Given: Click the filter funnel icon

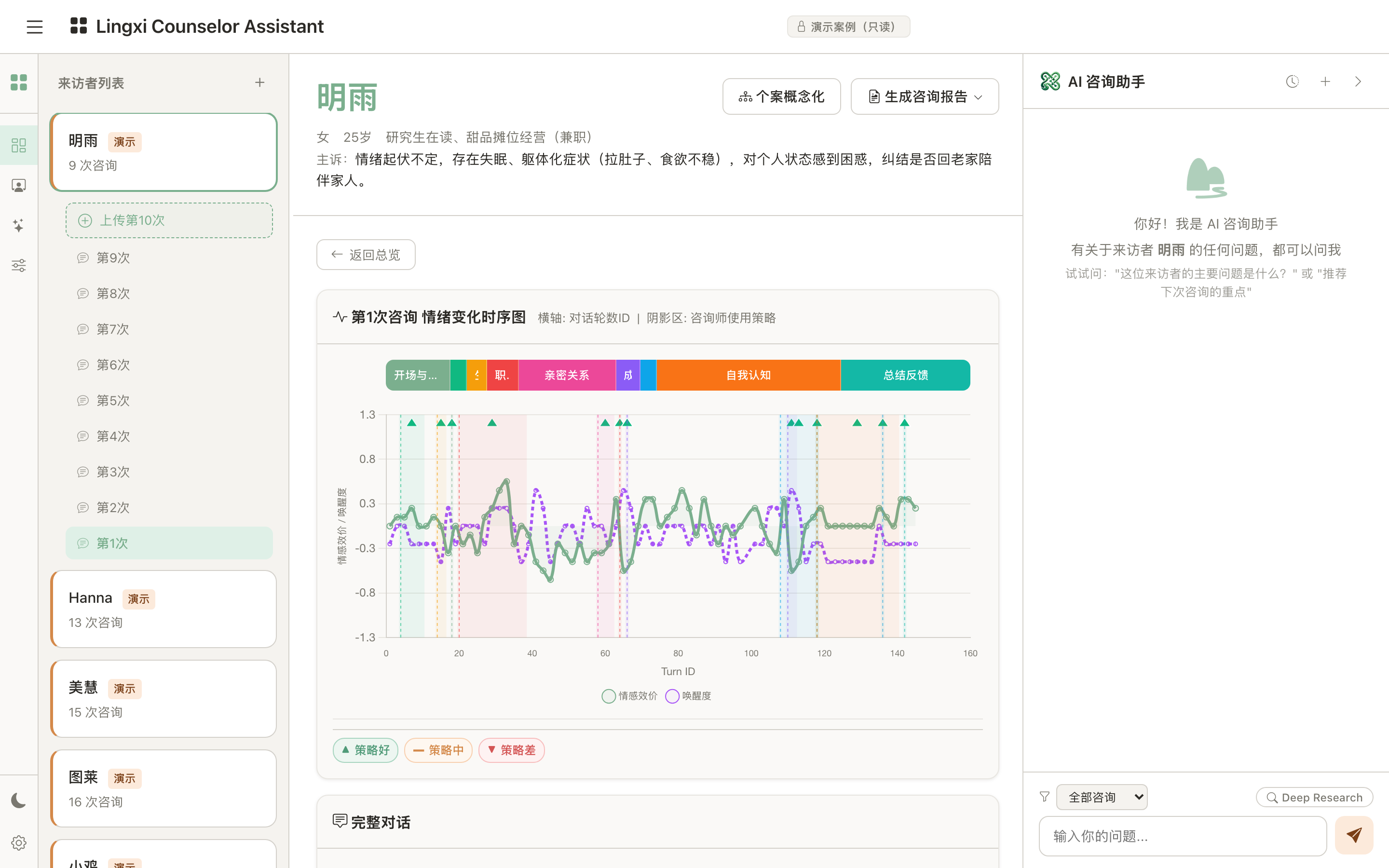Looking at the screenshot, I should point(1045,797).
